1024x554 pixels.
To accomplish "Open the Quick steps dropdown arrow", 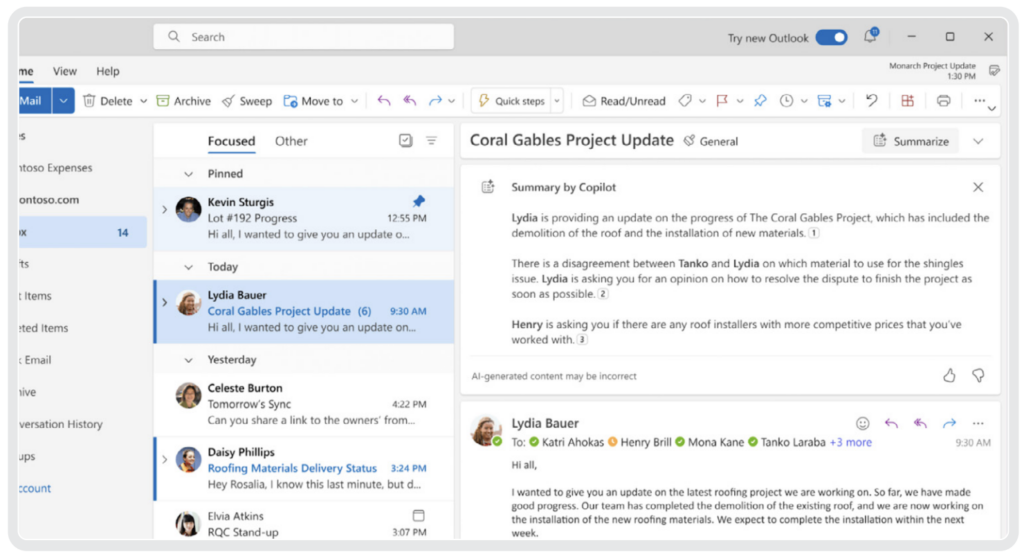I will coord(557,101).
